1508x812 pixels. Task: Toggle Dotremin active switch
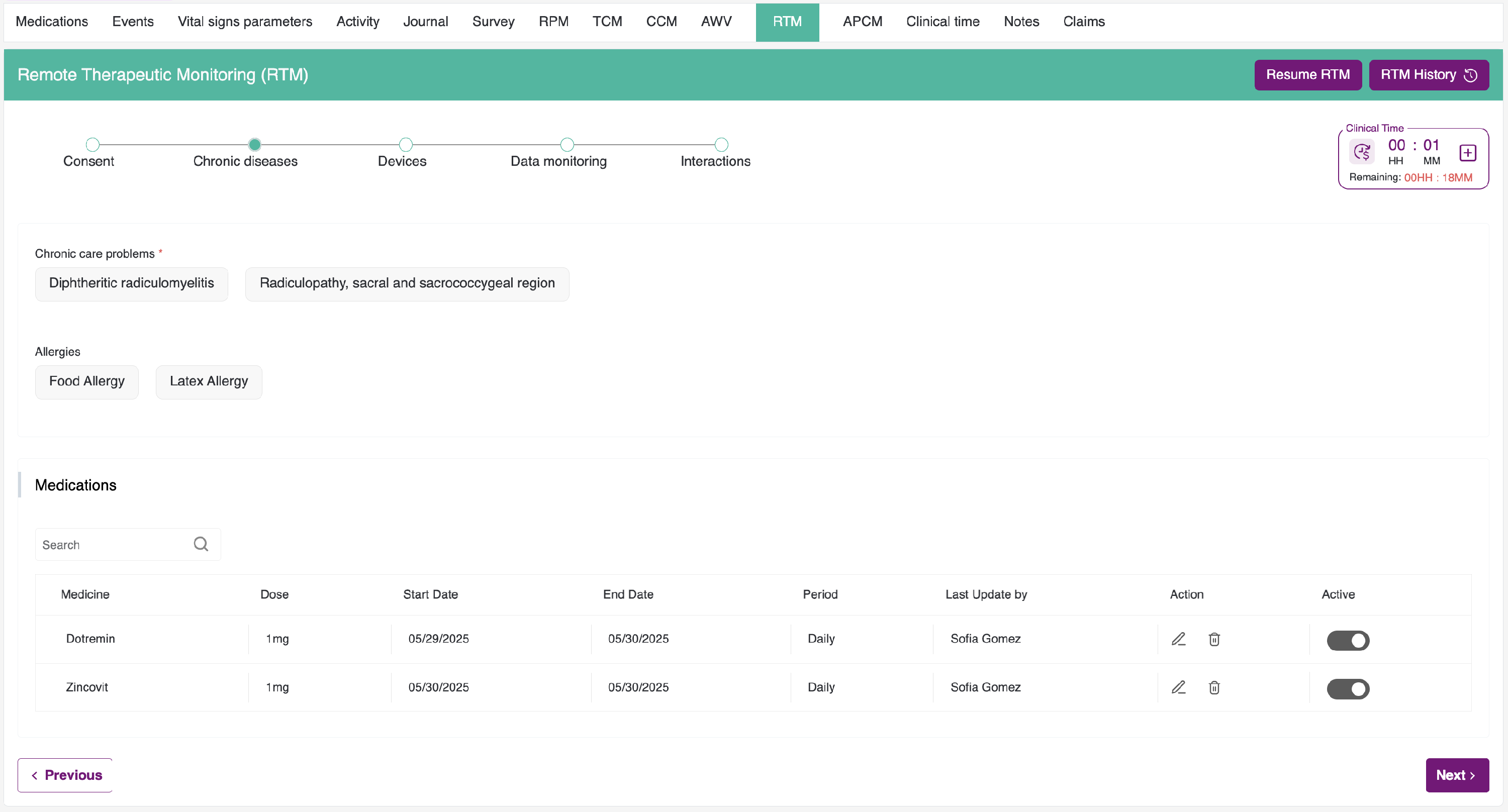pos(1348,641)
